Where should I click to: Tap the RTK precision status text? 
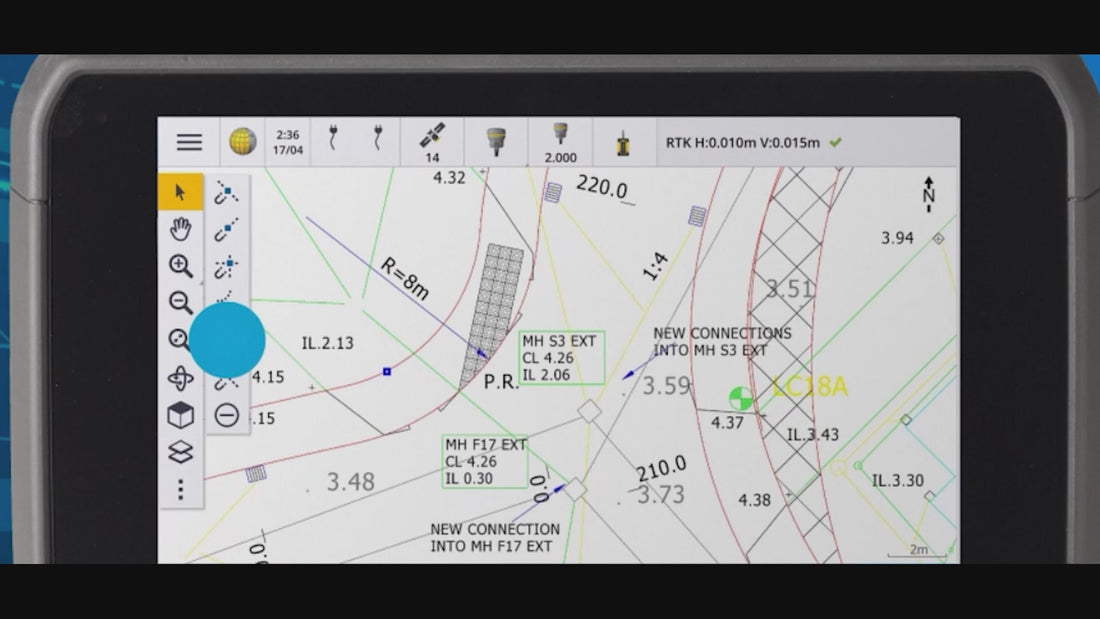tap(742, 143)
